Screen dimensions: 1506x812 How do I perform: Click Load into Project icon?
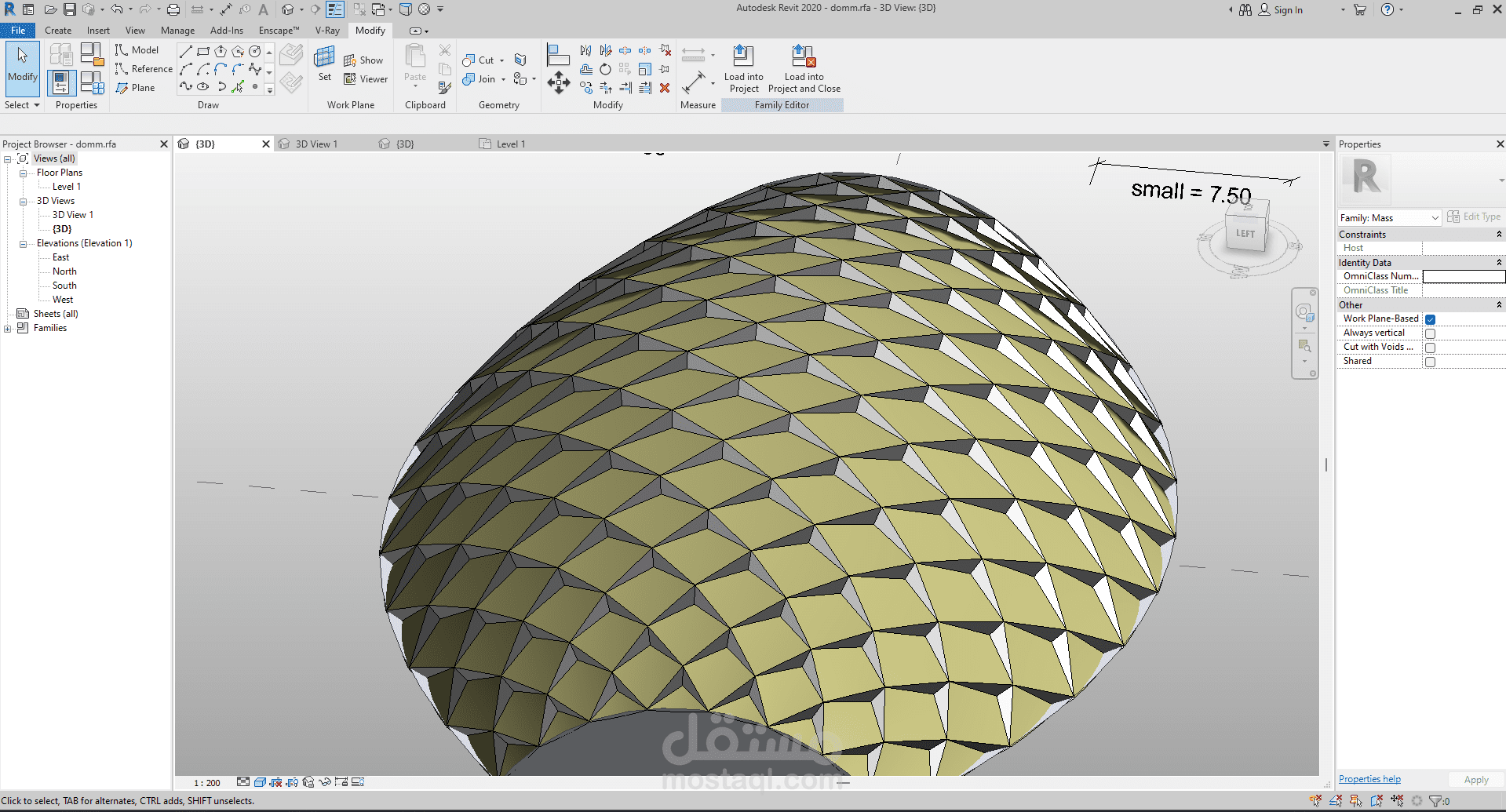(742, 57)
